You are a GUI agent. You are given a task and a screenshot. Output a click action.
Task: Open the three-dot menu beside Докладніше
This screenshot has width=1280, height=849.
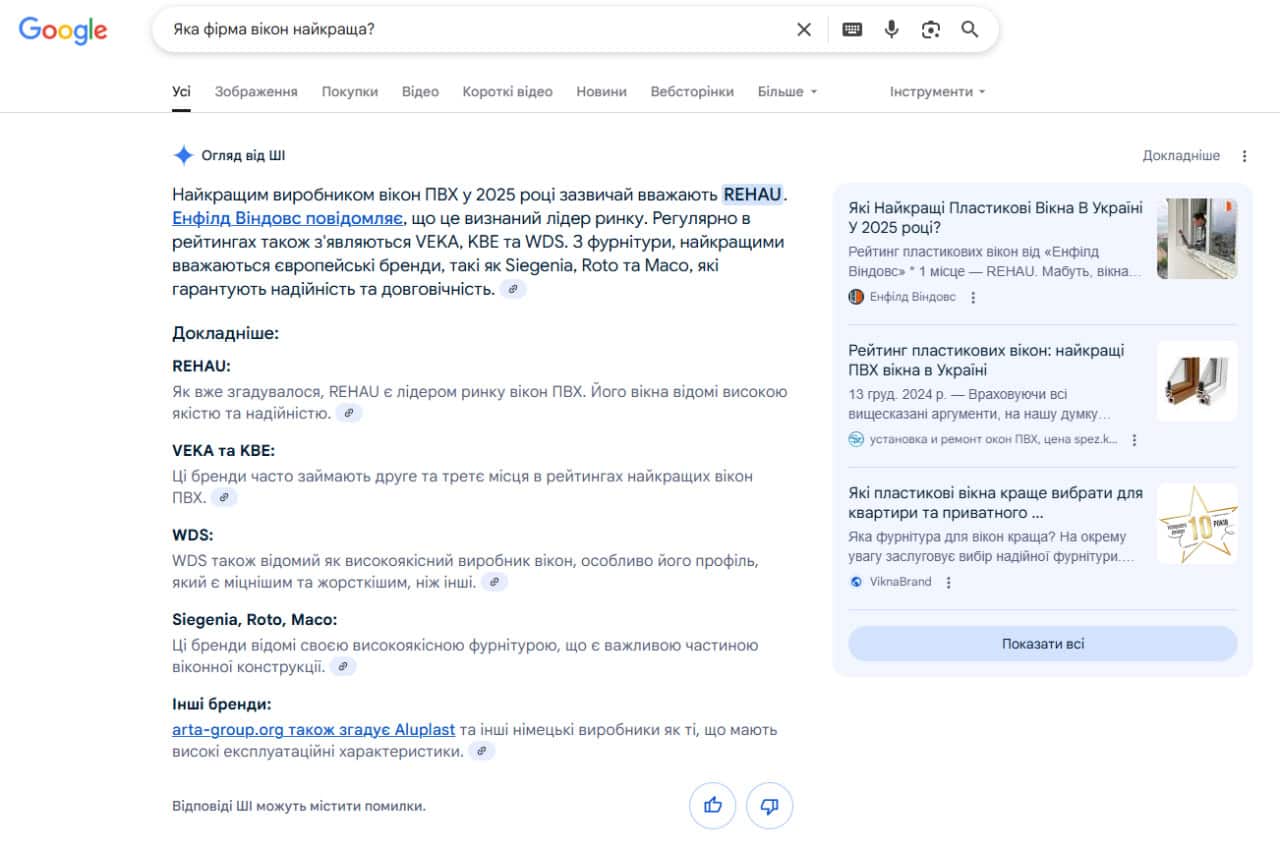[x=1245, y=156]
